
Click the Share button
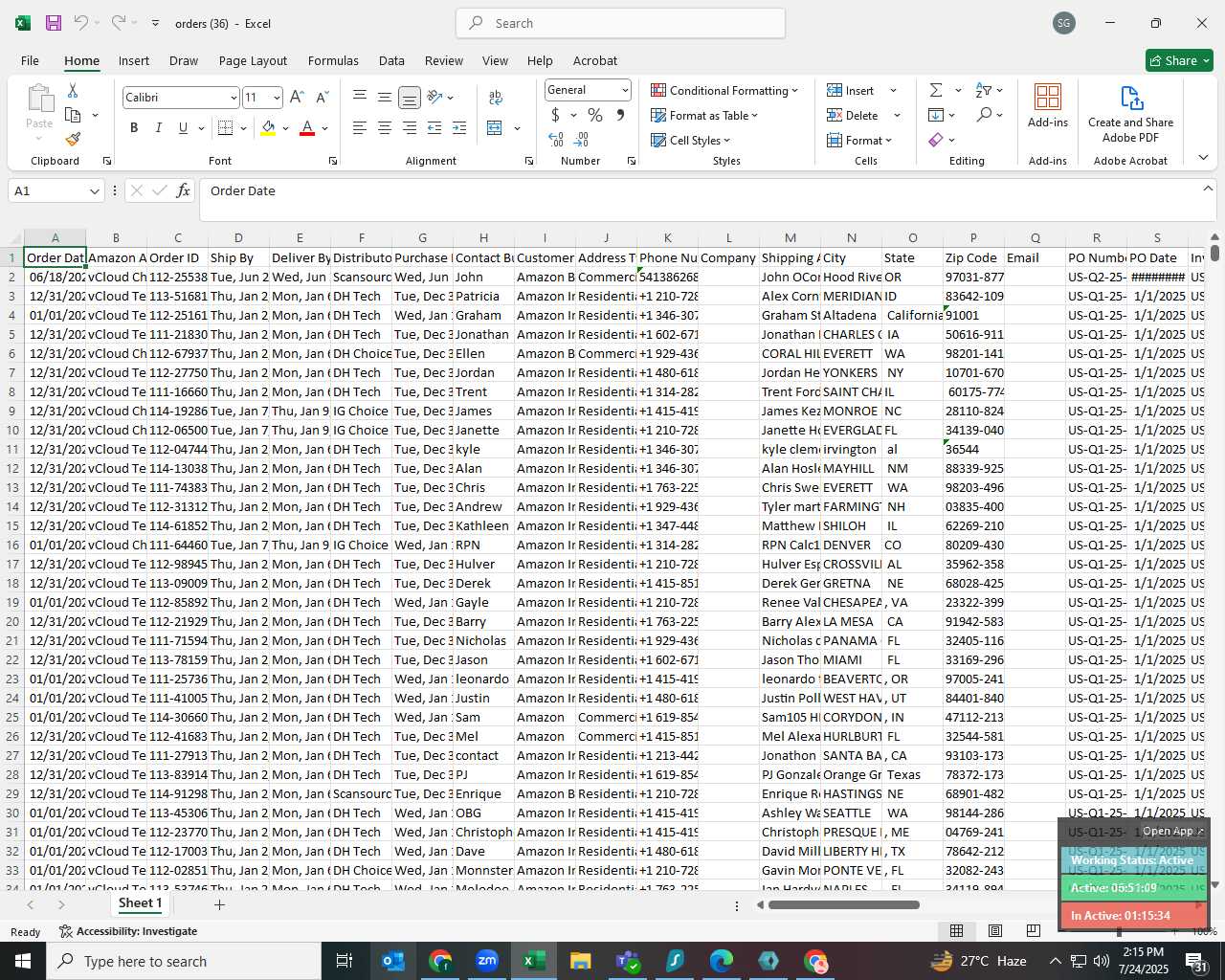[1179, 60]
